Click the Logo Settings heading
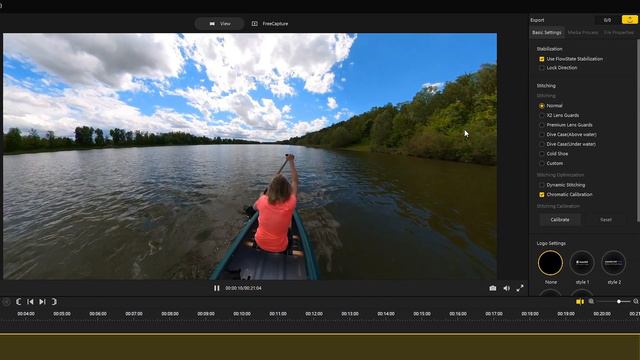Screen dimensions: 640x360 click(551, 243)
